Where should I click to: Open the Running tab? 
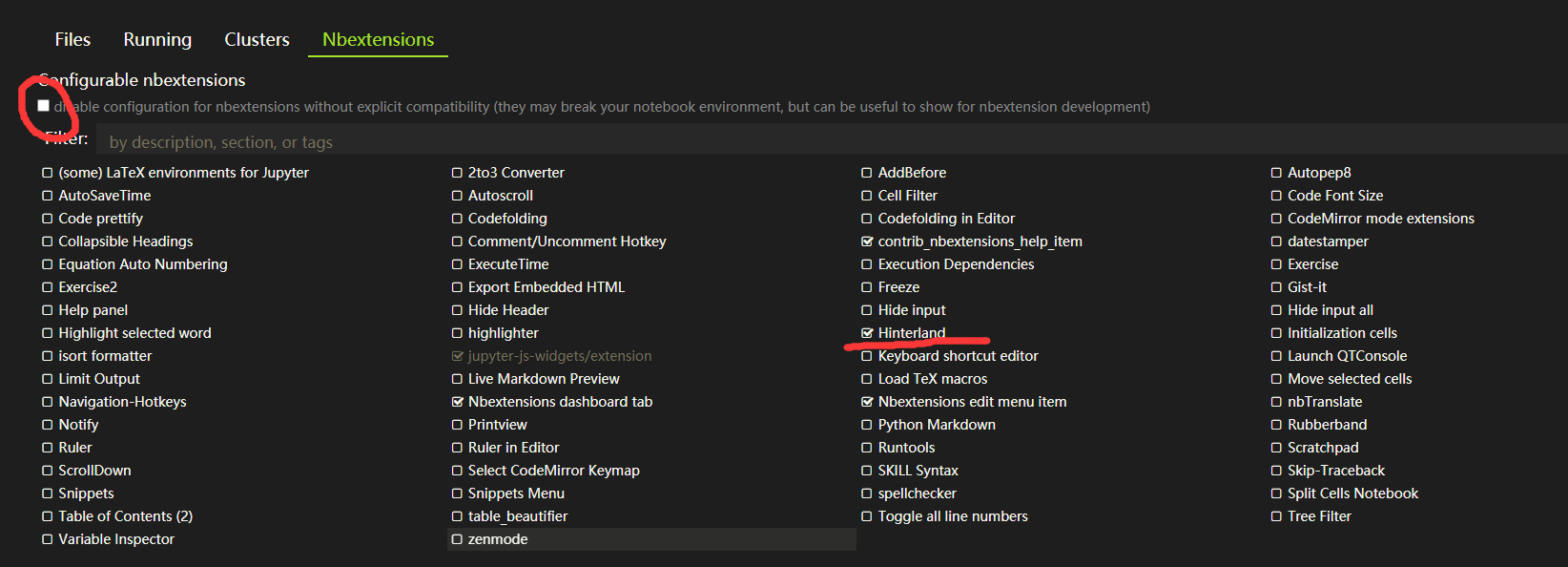(157, 39)
